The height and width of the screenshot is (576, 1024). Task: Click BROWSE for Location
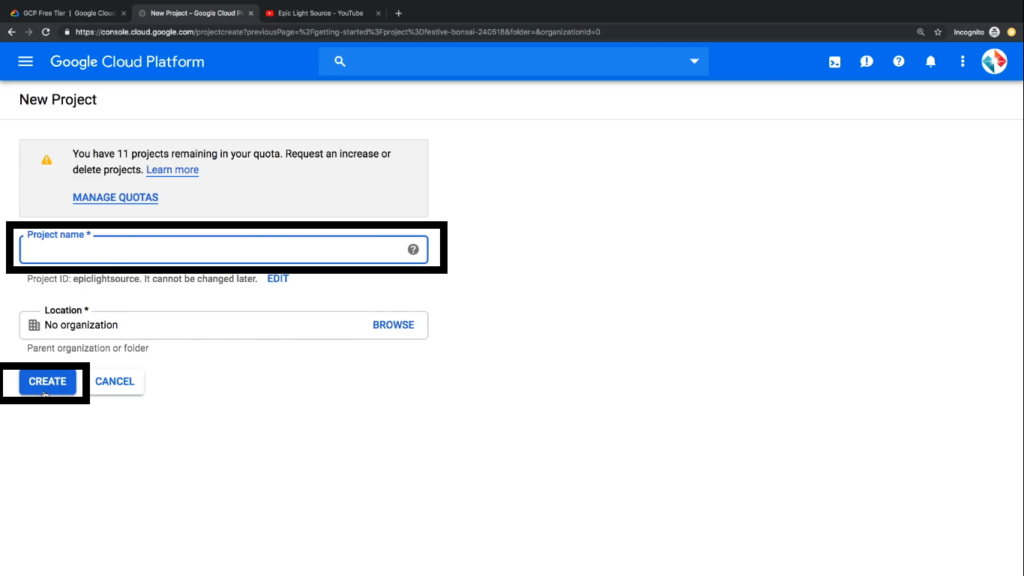tap(393, 325)
